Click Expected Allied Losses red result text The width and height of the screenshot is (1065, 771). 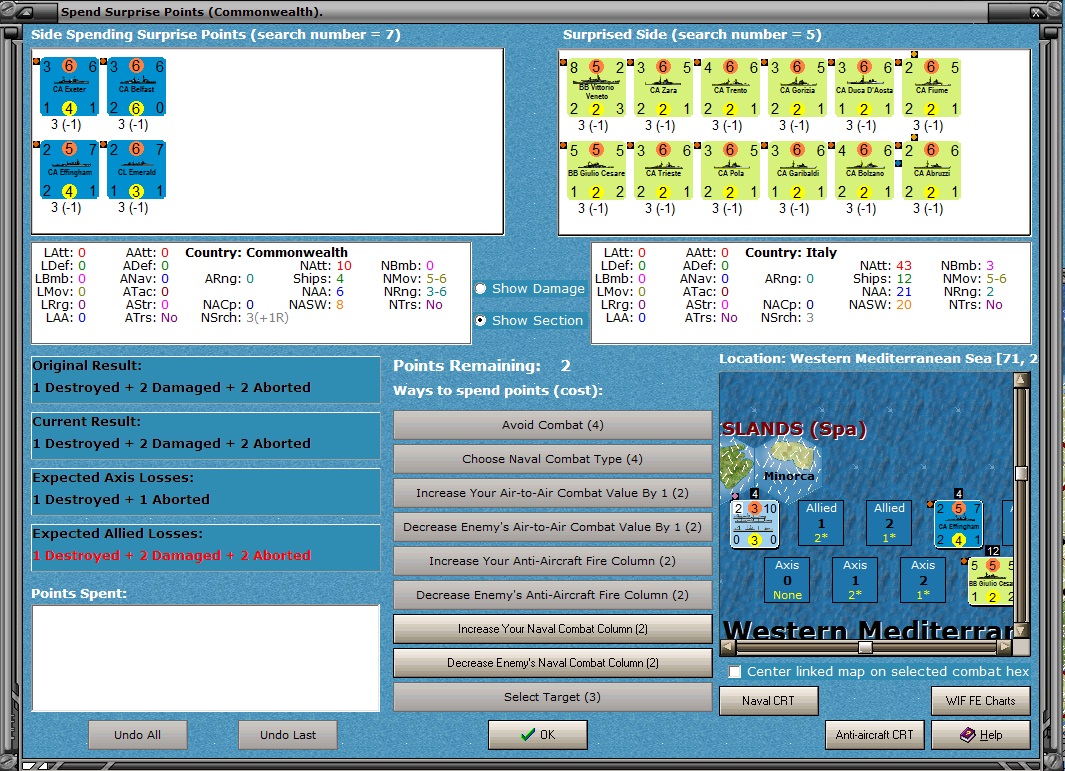pyautogui.click(x=171, y=556)
